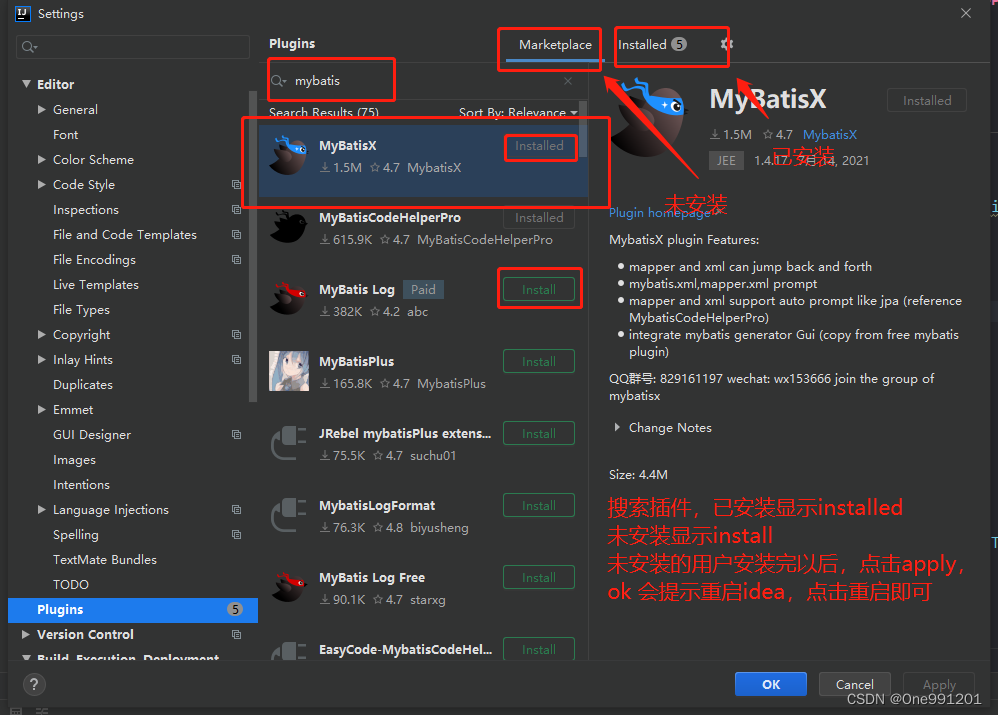Image resolution: width=998 pixels, height=715 pixels.
Task: Expand the Inlay Hints node
Action: (x=41, y=360)
